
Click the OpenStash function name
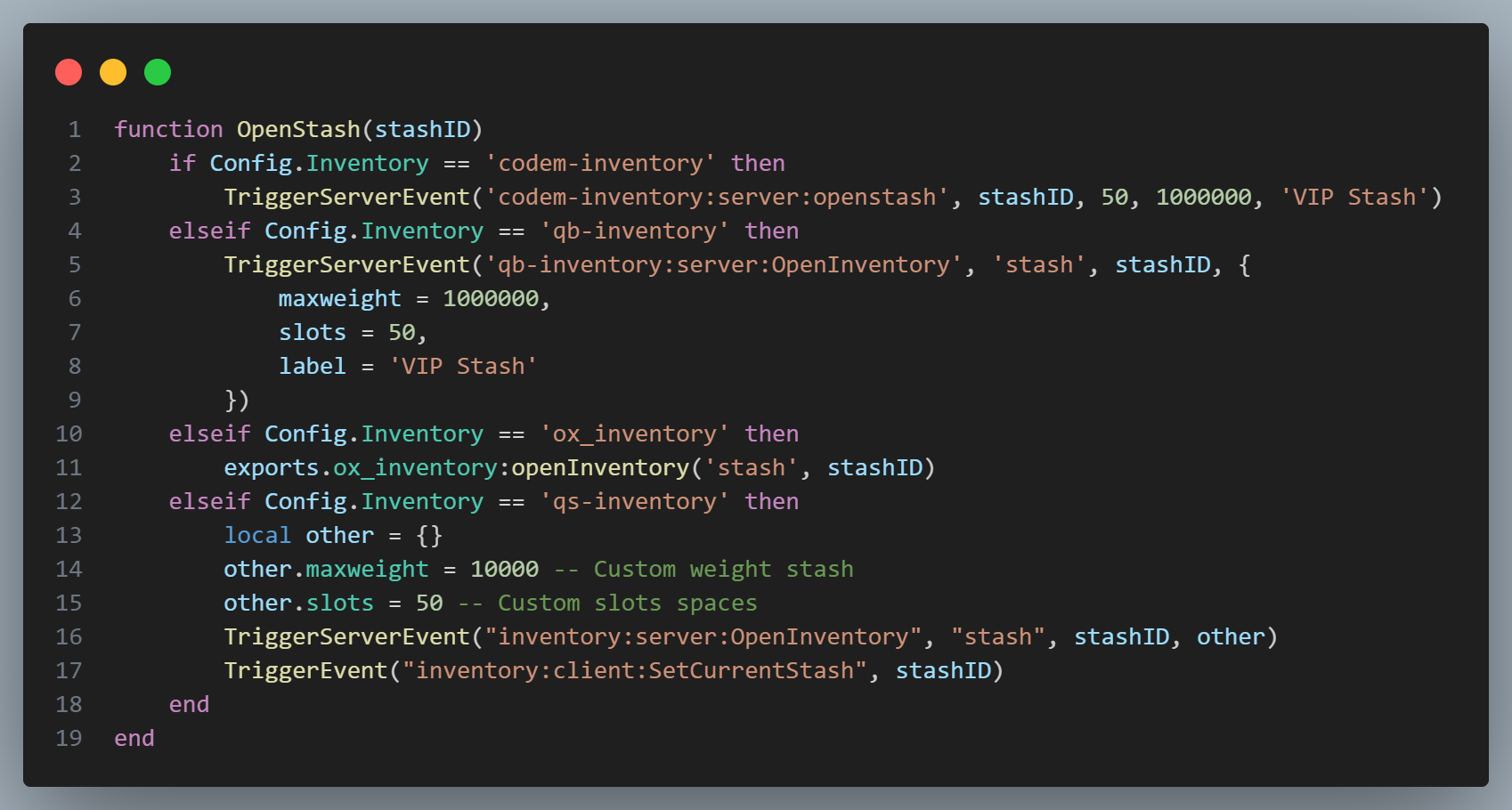pyautogui.click(x=298, y=130)
